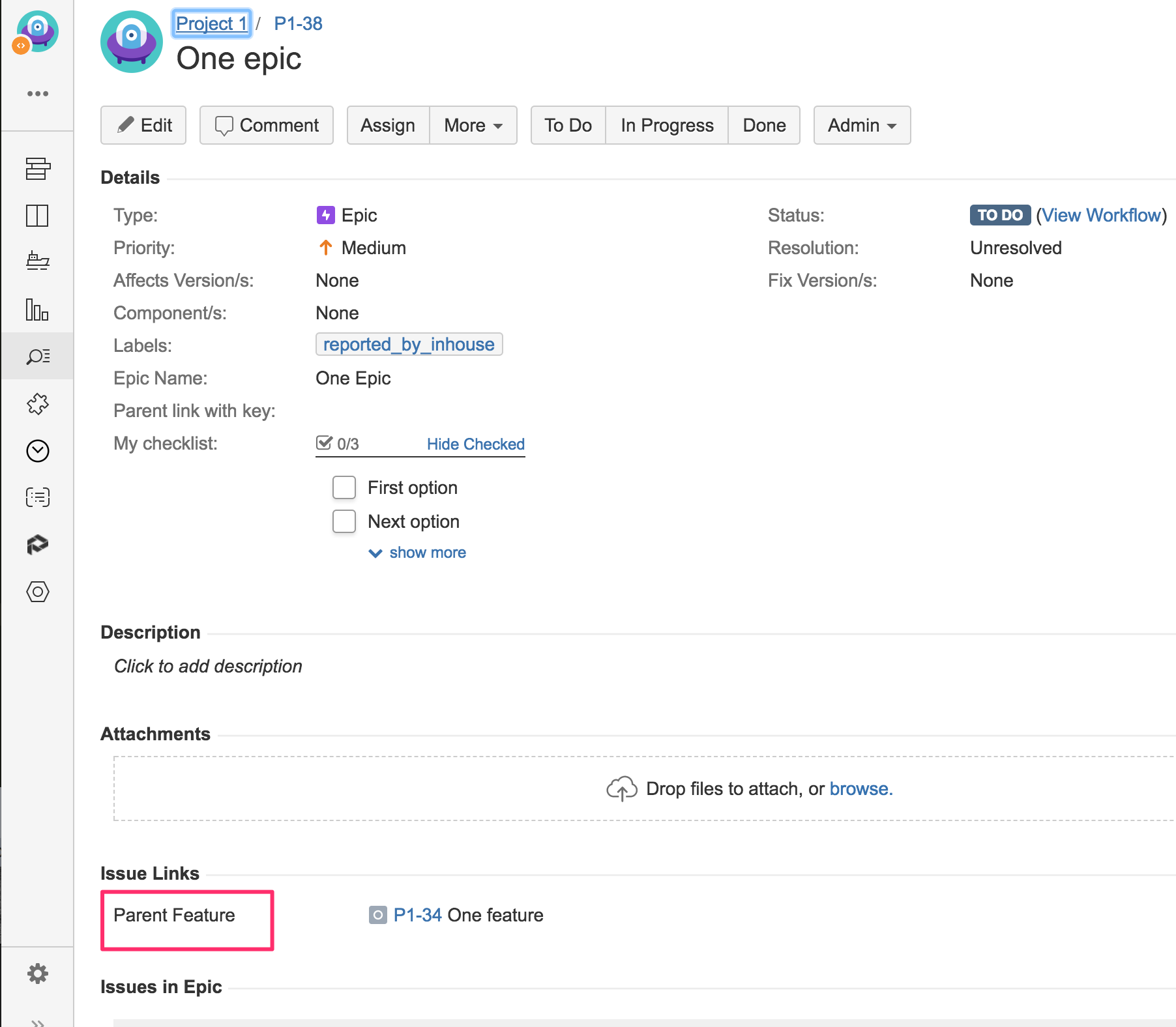The height and width of the screenshot is (1027, 1176).
Task: Transition issue to Done
Action: click(764, 125)
